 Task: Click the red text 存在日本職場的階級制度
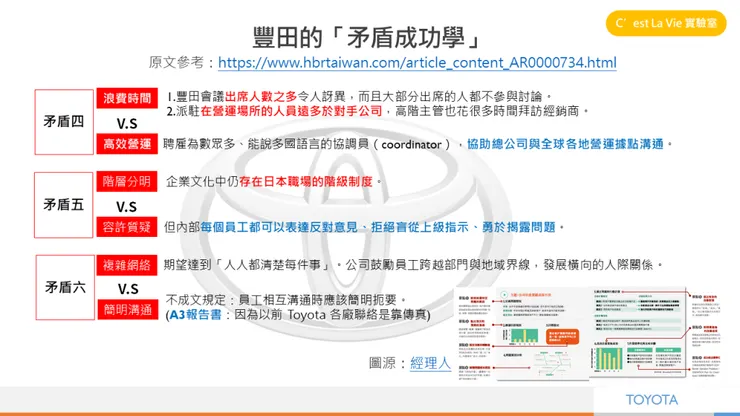[306, 181]
